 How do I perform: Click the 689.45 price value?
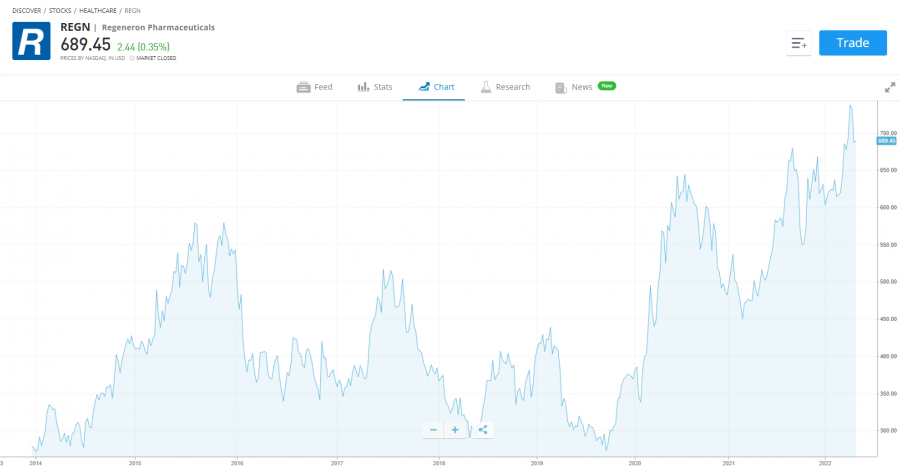click(86, 44)
